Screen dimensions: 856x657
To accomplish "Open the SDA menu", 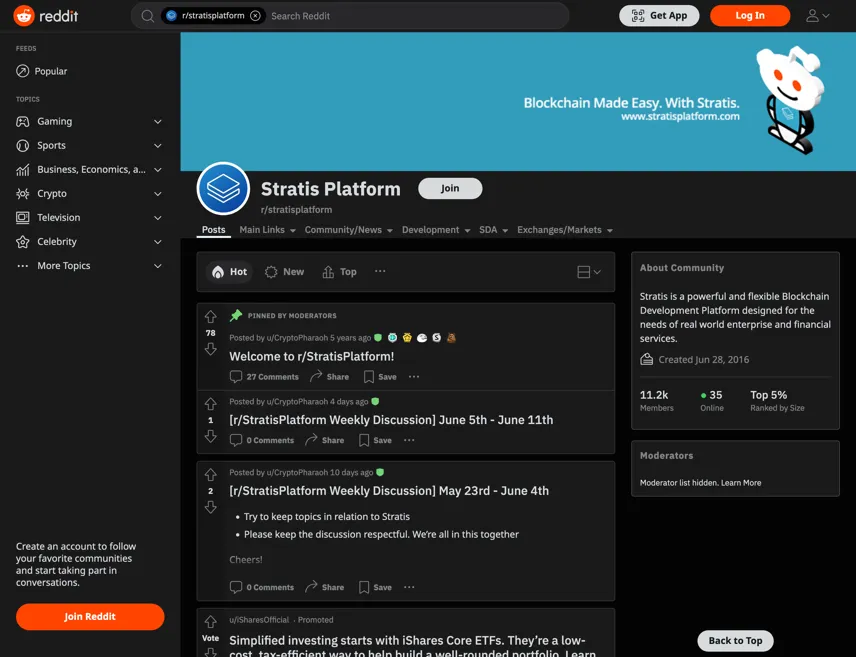I will [494, 230].
